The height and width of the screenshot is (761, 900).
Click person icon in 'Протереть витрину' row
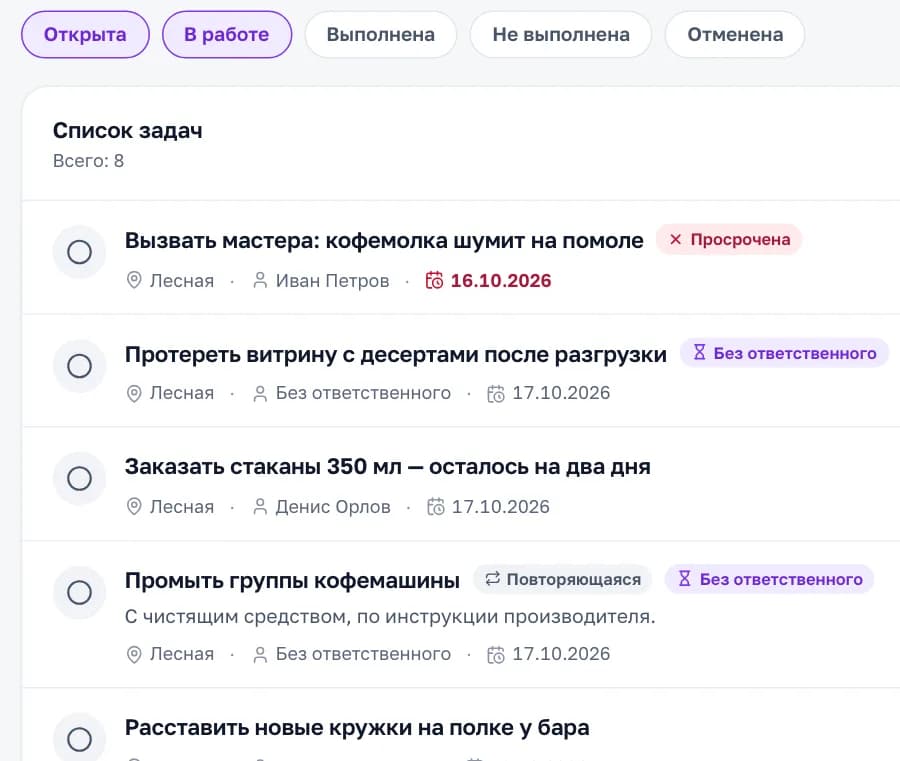(x=260, y=394)
